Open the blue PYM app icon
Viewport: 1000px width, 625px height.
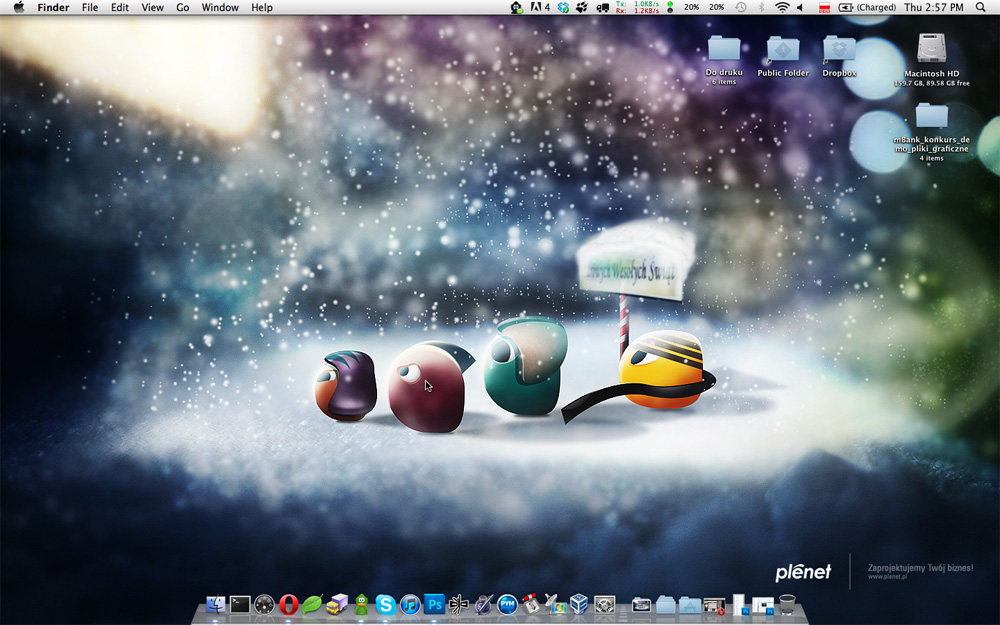(x=507, y=603)
